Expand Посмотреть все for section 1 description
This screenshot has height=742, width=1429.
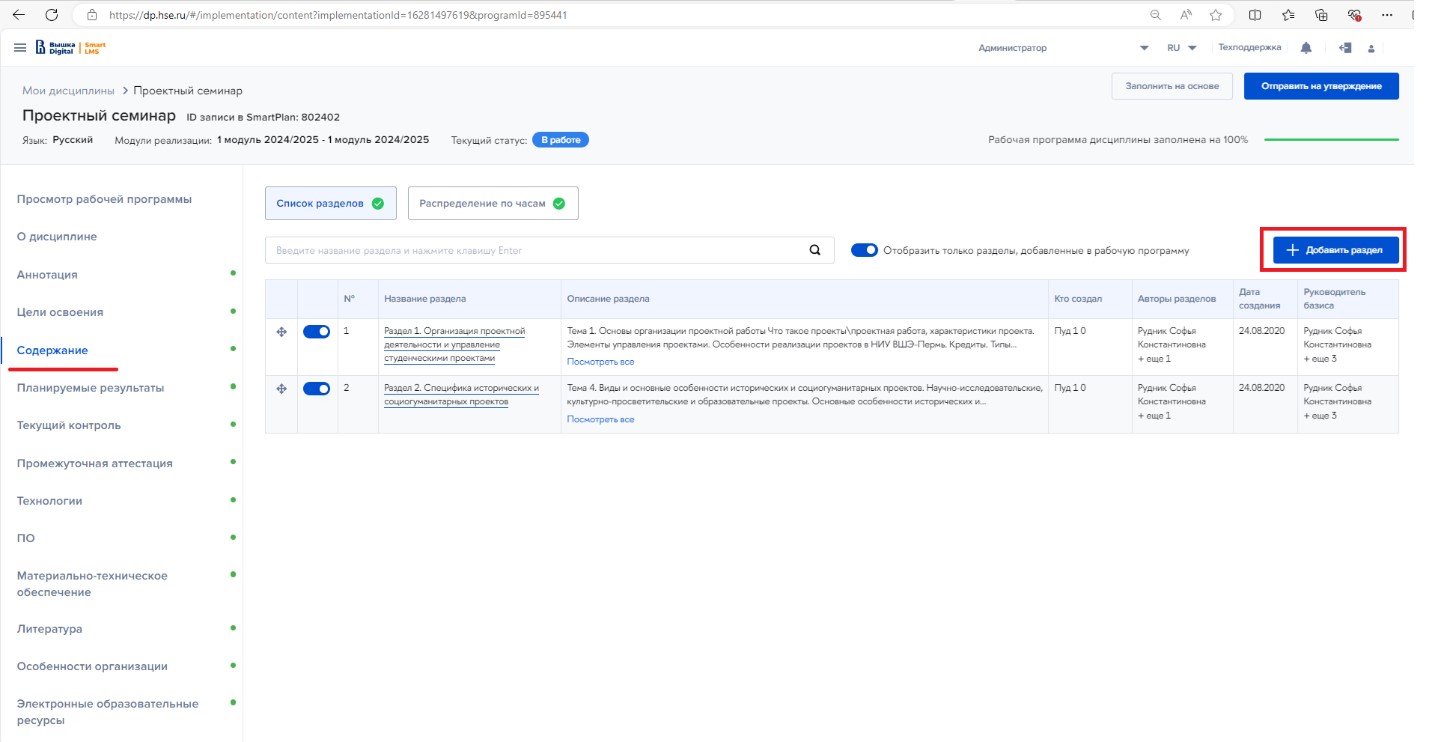point(600,362)
